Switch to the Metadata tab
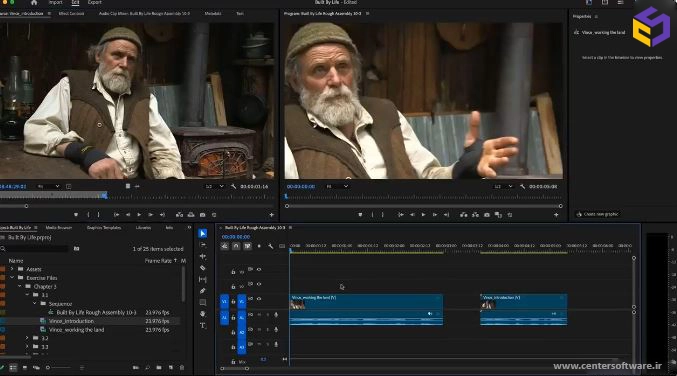 (x=213, y=14)
